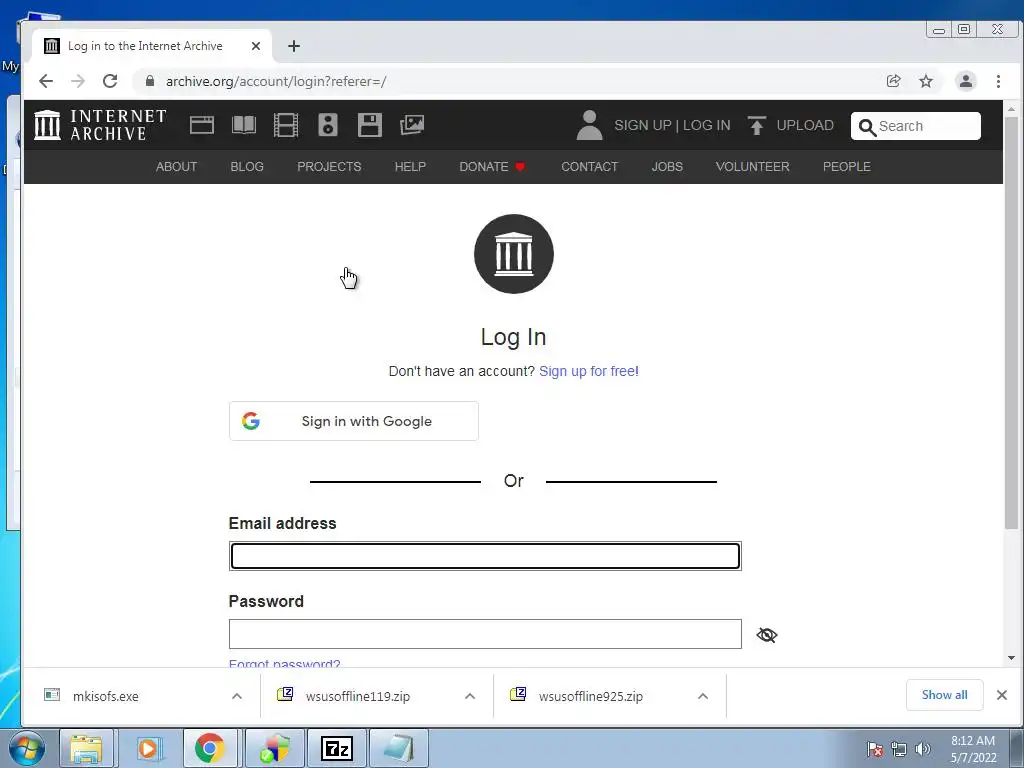Open the Chrome profile icon
The image size is (1024, 768).
click(x=966, y=81)
